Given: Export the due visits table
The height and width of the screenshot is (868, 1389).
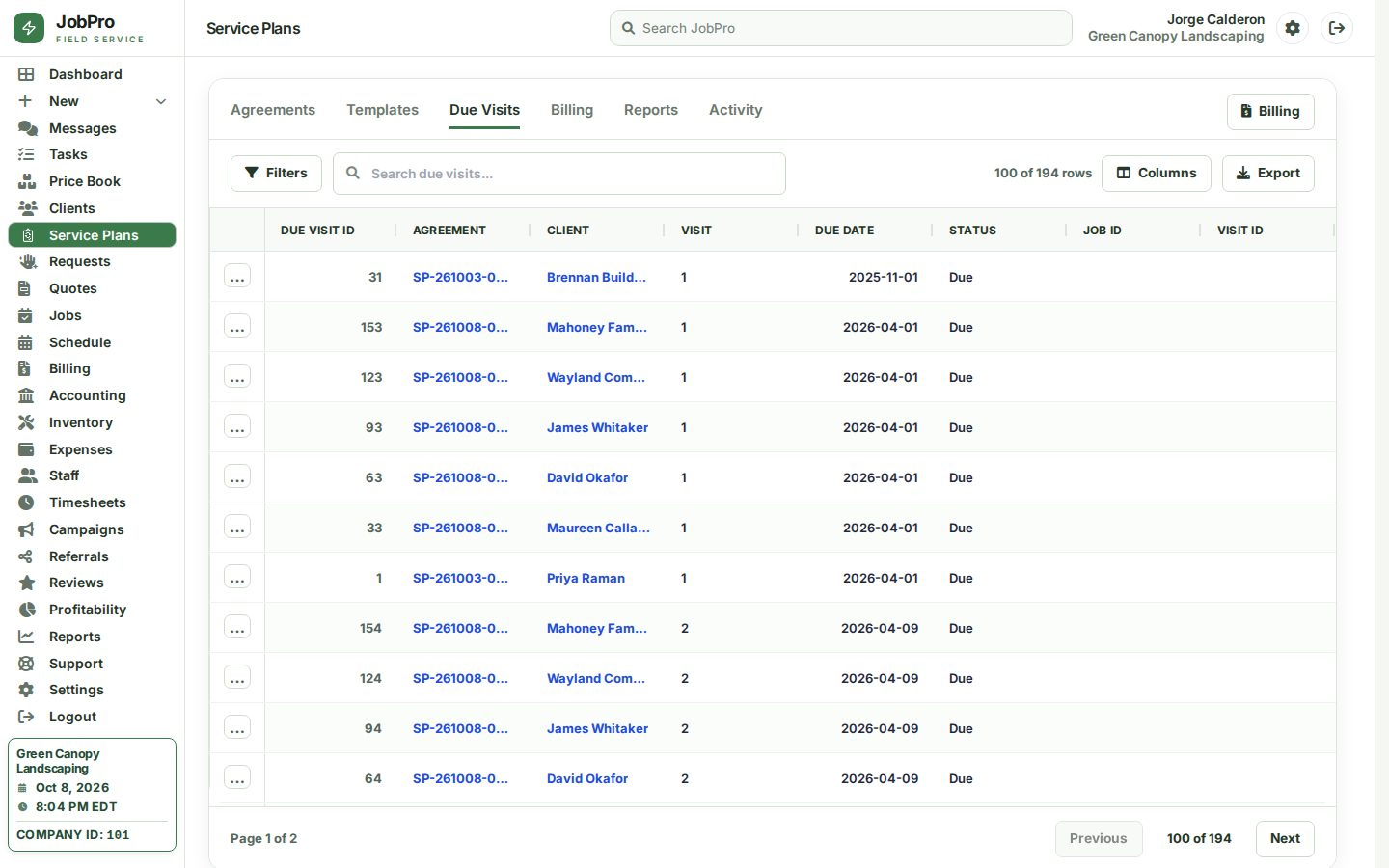Looking at the screenshot, I should tap(1268, 174).
